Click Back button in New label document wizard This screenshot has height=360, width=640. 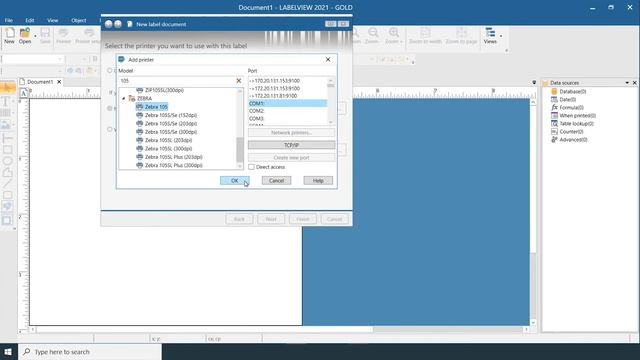coord(239,219)
